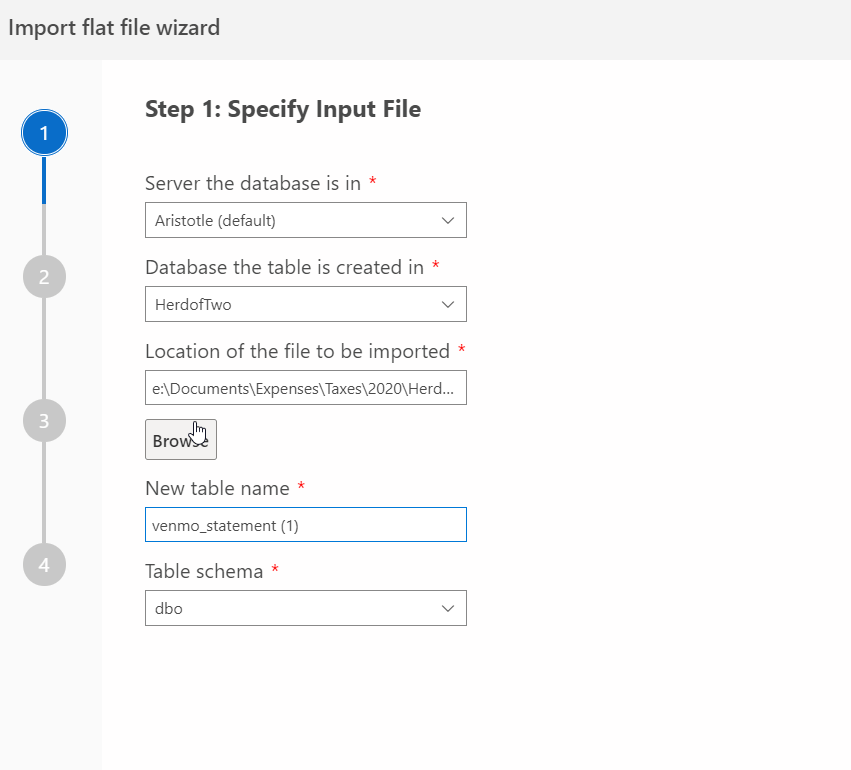Click chevron arrow on Aristotle server box

(447, 220)
